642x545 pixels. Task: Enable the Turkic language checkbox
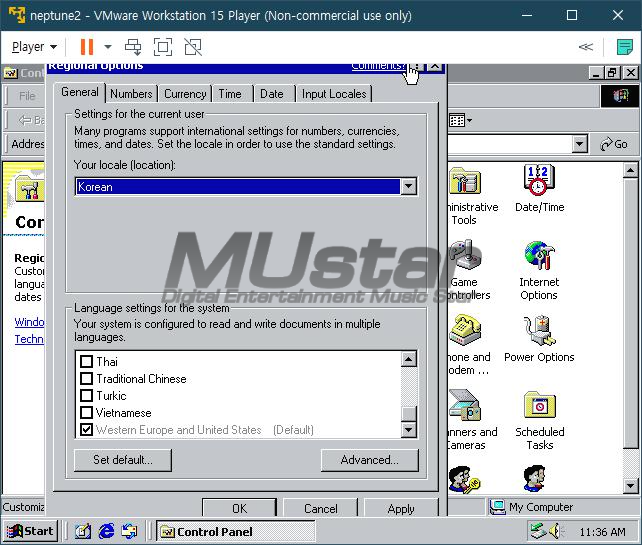[86, 396]
